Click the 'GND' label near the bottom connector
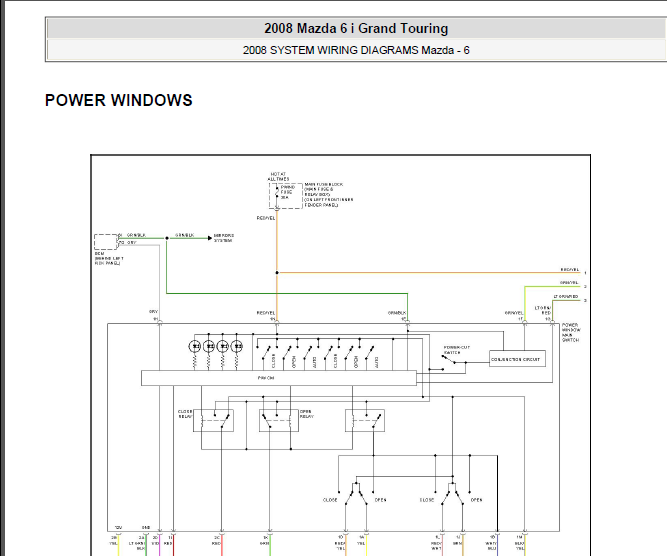This screenshot has height=556, width=667. coord(145,527)
